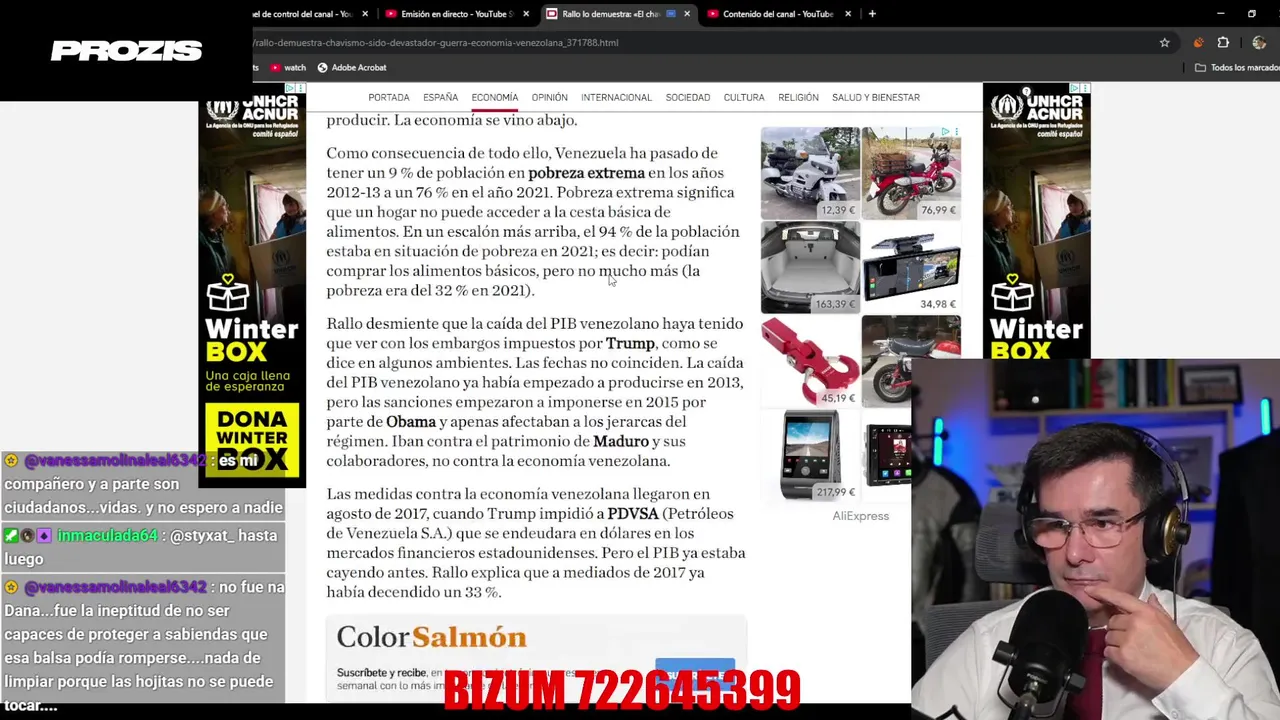This screenshot has width=1280, height=720.
Task: Open the Adobe Acrobat bookmark
Action: click(x=352, y=68)
